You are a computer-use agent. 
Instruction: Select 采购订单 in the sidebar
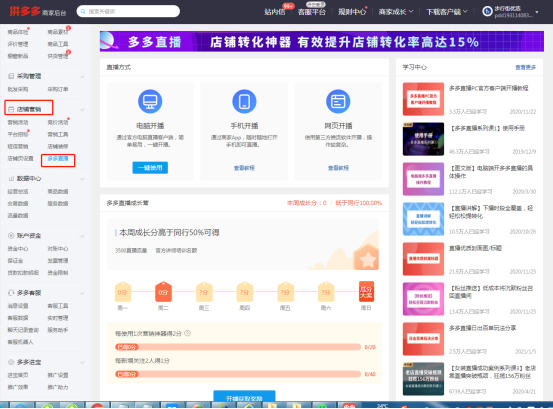pos(58,89)
